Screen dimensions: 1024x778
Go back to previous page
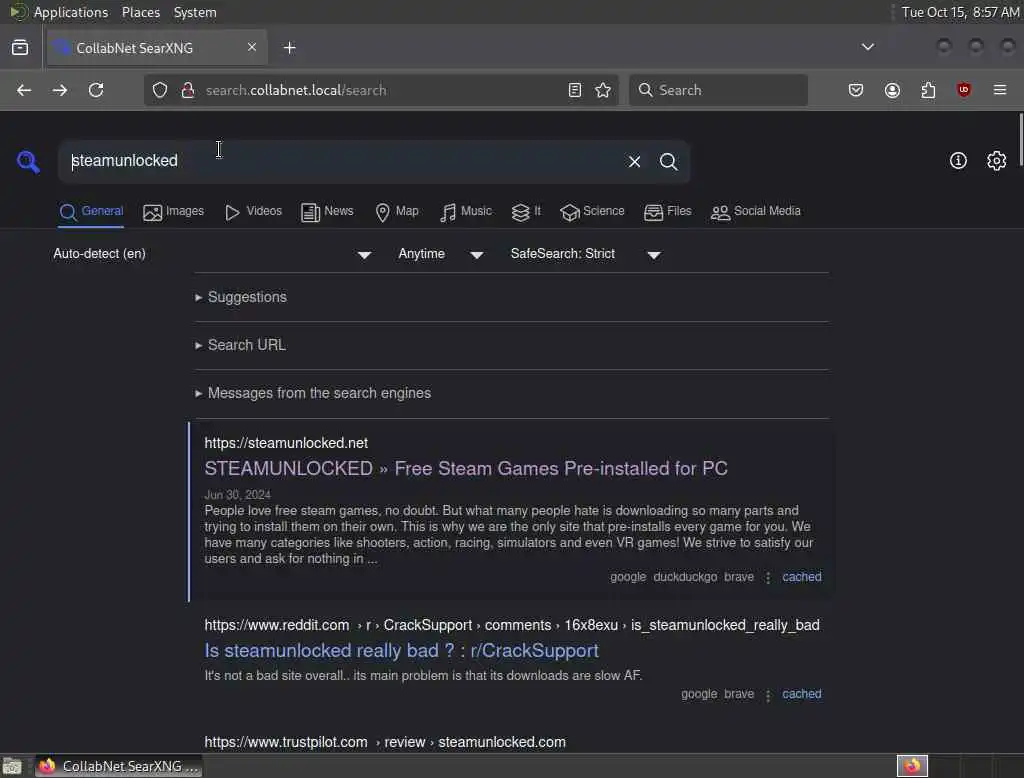pos(24,90)
